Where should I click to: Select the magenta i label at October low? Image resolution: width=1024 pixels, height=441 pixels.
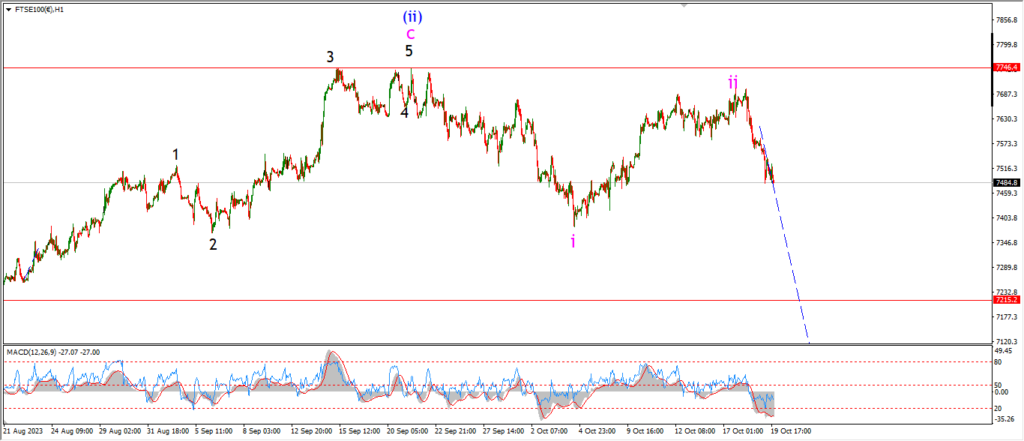pos(573,241)
